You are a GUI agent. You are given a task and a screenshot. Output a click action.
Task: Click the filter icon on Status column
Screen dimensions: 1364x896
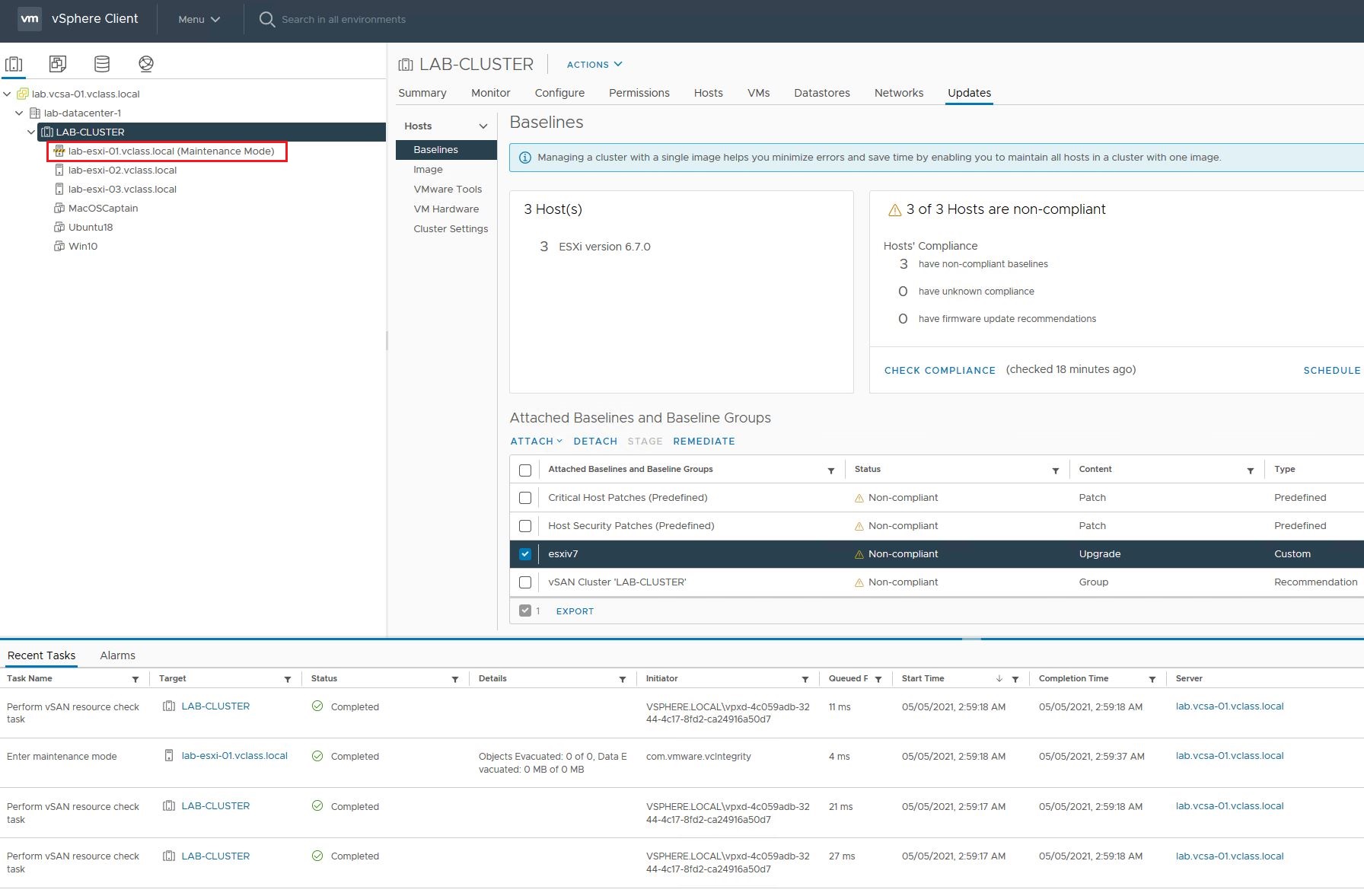(x=1055, y=470)
